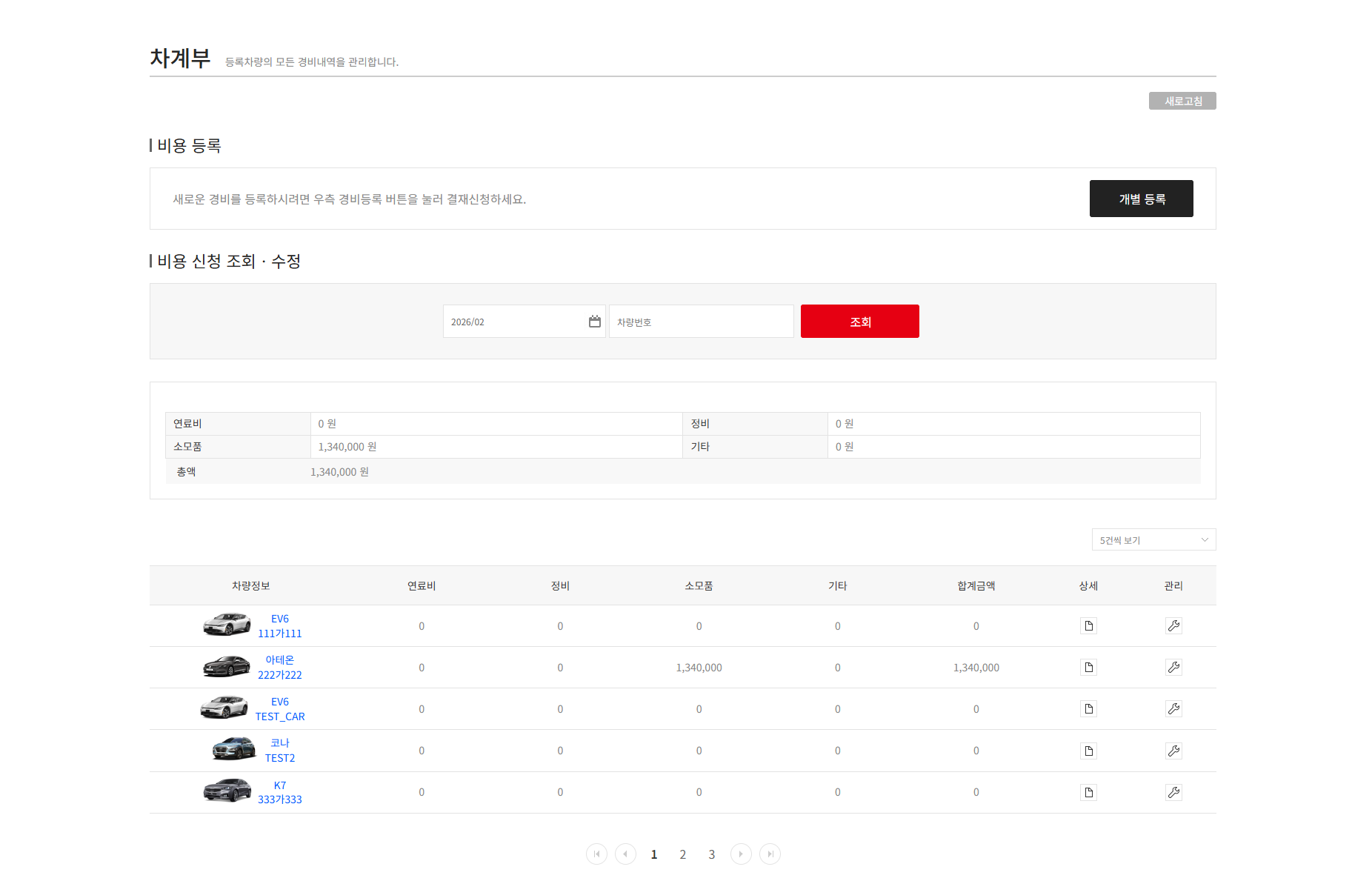The width and height of the screenshot is (1372, 881).
Task: Select page 3 in pagination
Action: (712, 854)
